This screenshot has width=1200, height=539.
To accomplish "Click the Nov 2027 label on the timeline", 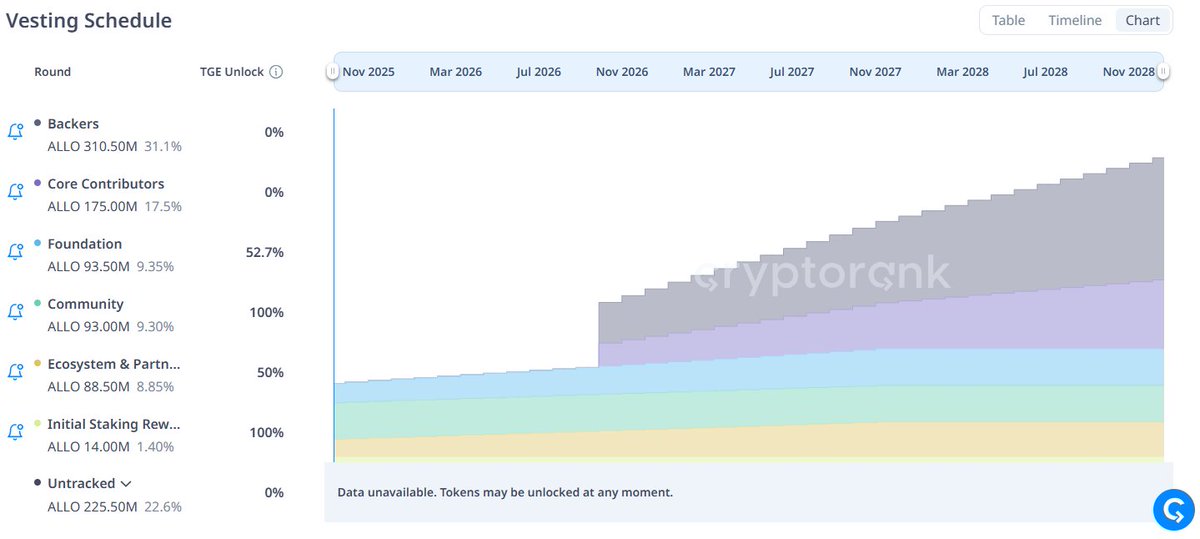I will 875,72.
